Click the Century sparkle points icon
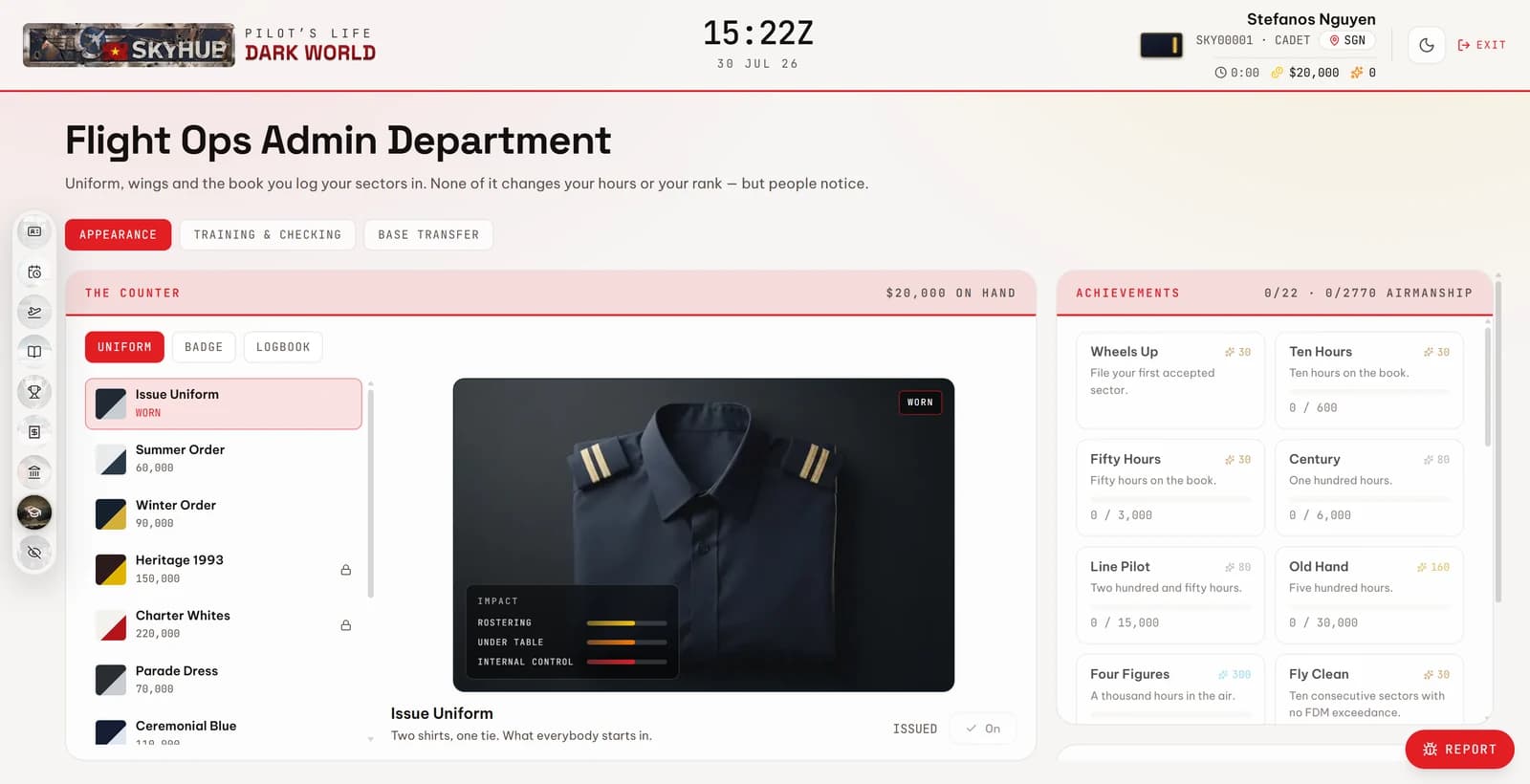The width and height of the screenshot is (1530, 784). [1429, 460]
